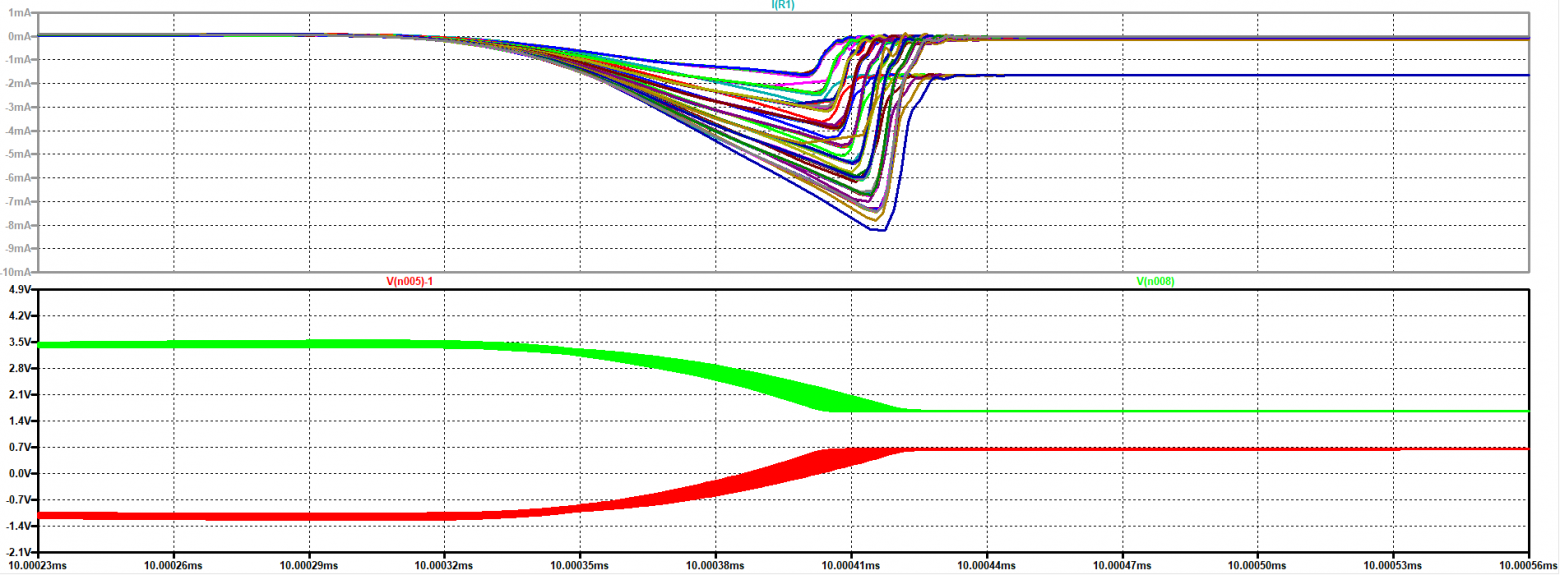
Task: Click the 10.00047ms time axis label
Action: pos(1123,565)
